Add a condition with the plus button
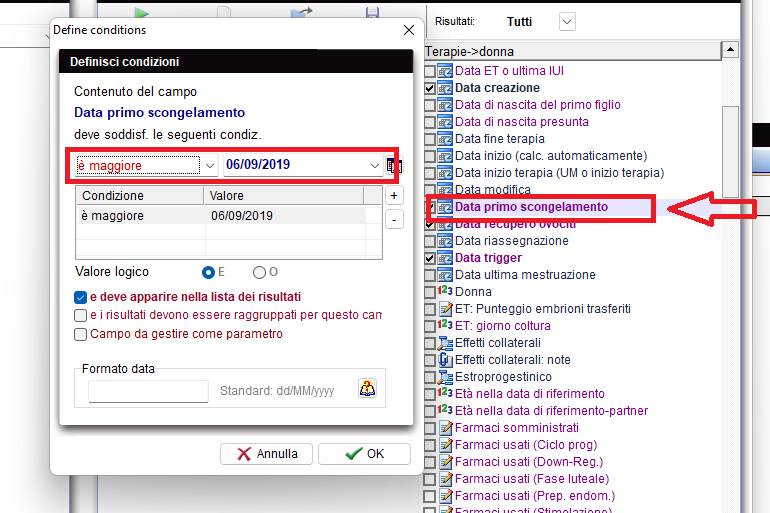Image resolution: width=770 pixels, height=513 pixels. coord(394,196)
